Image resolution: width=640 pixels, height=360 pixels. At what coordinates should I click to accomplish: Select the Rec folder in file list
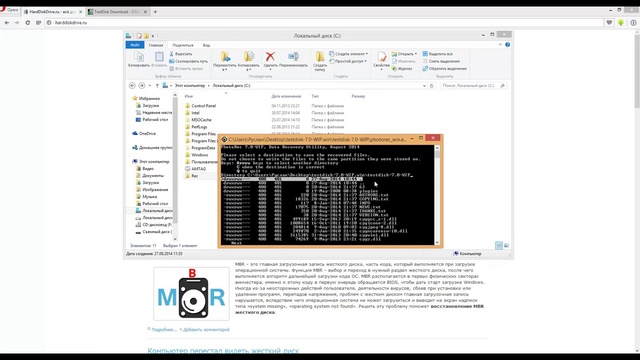pyautogui.click(x=191, y=176)
